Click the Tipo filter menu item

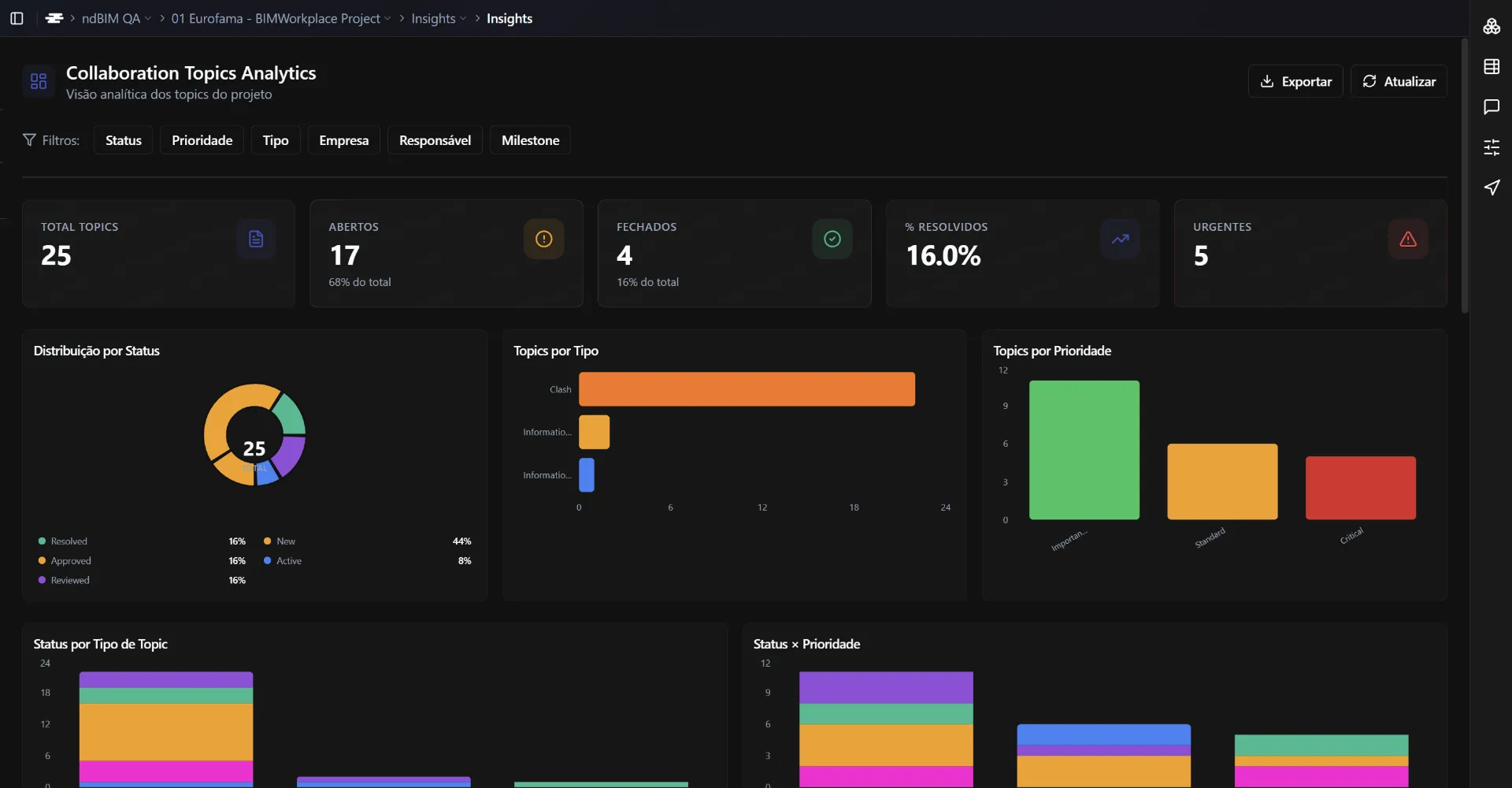[275, 139]
